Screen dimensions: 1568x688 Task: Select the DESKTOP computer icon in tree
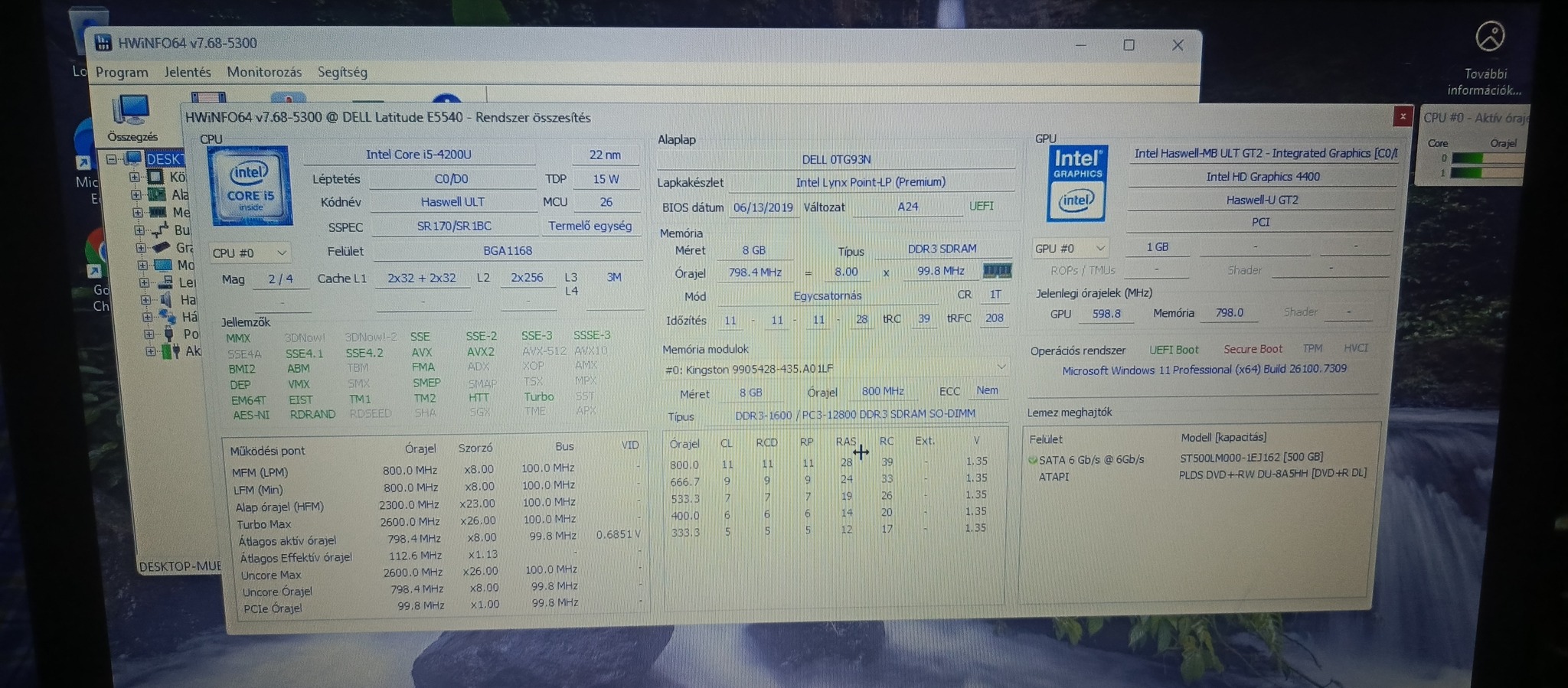134,158
